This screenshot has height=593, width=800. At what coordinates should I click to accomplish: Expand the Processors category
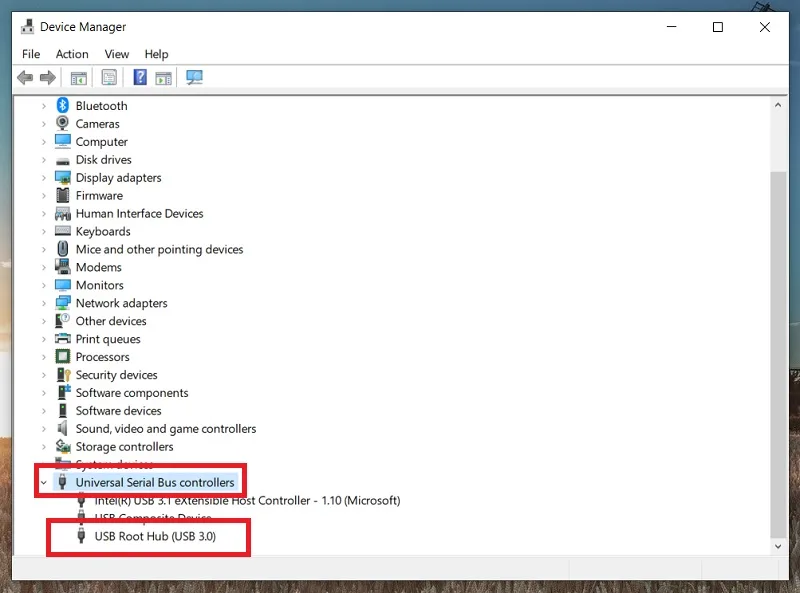coord(44,357)
